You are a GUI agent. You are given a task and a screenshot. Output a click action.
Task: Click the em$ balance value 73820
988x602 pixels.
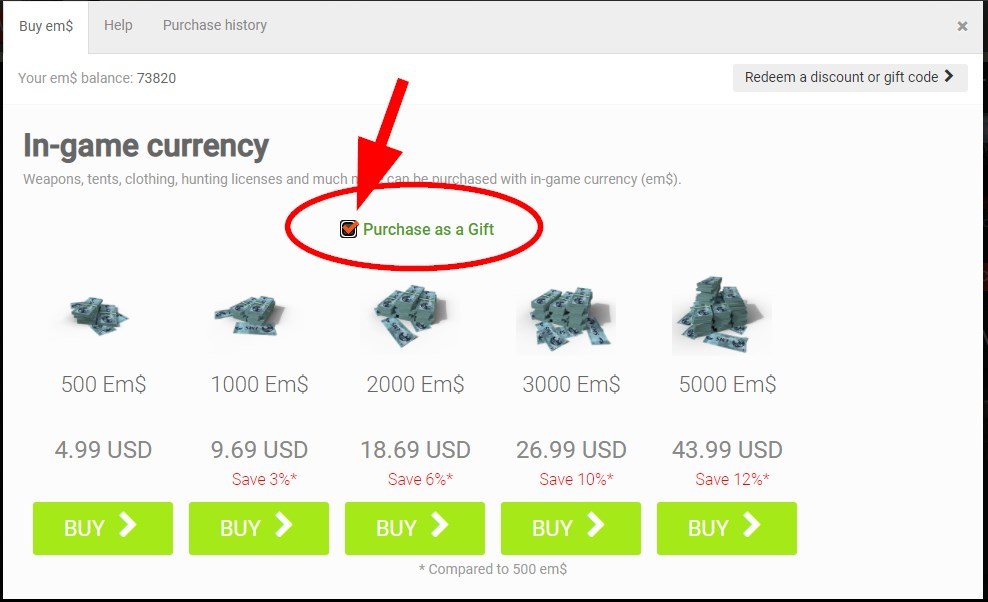click(x=156, y=78)
